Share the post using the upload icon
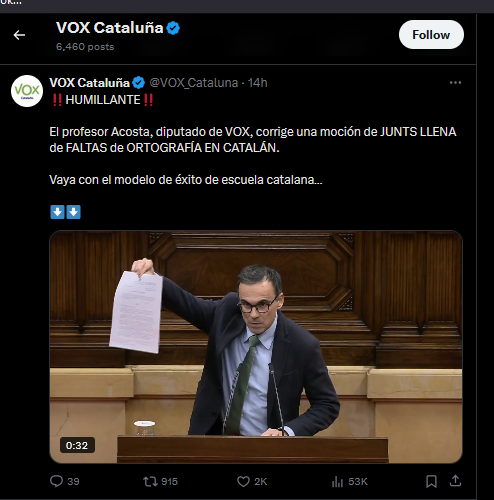The image size is (494, 500). point(455,481)
